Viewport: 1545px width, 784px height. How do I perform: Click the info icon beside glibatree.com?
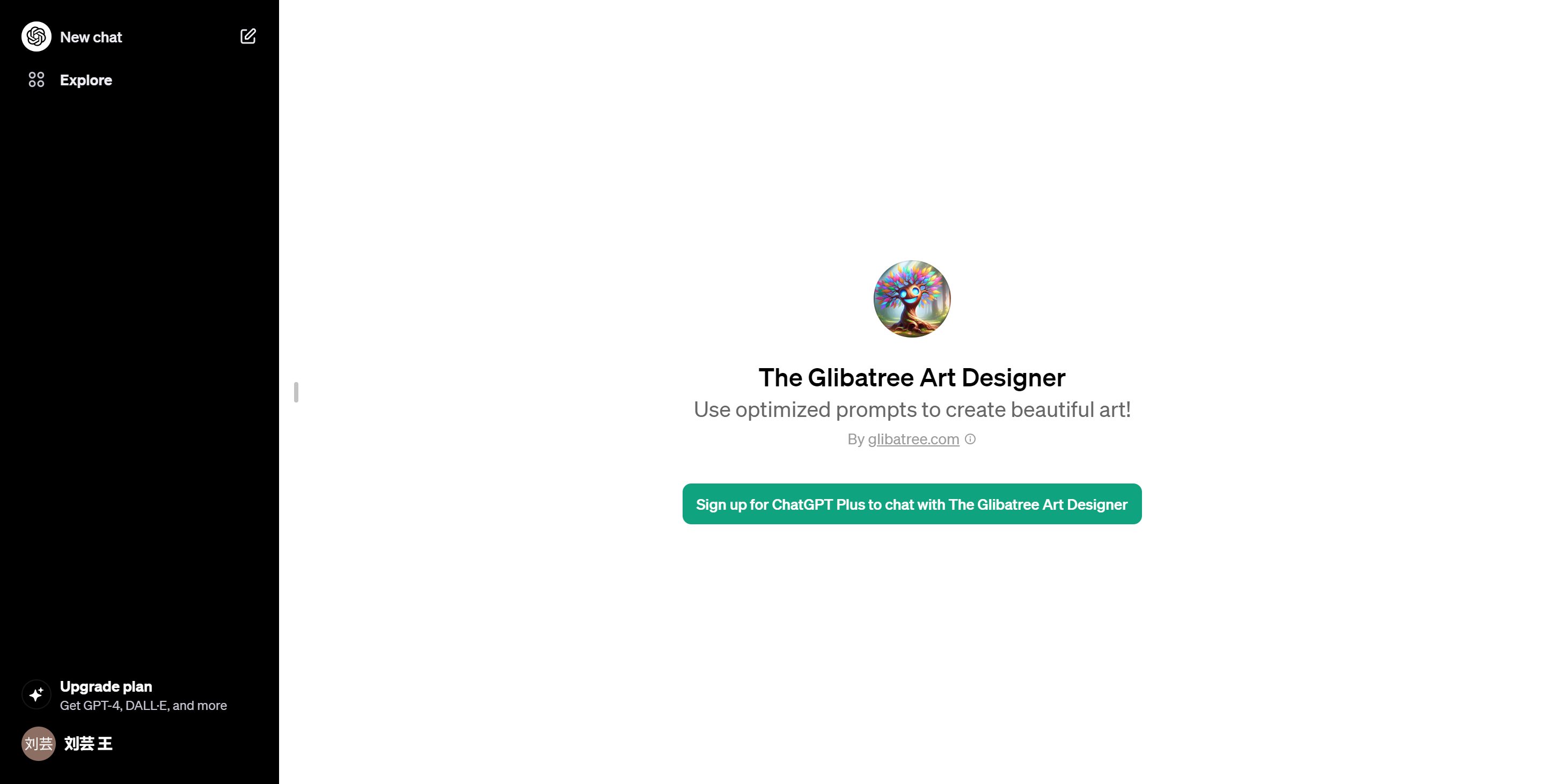[x=970, y=439]
